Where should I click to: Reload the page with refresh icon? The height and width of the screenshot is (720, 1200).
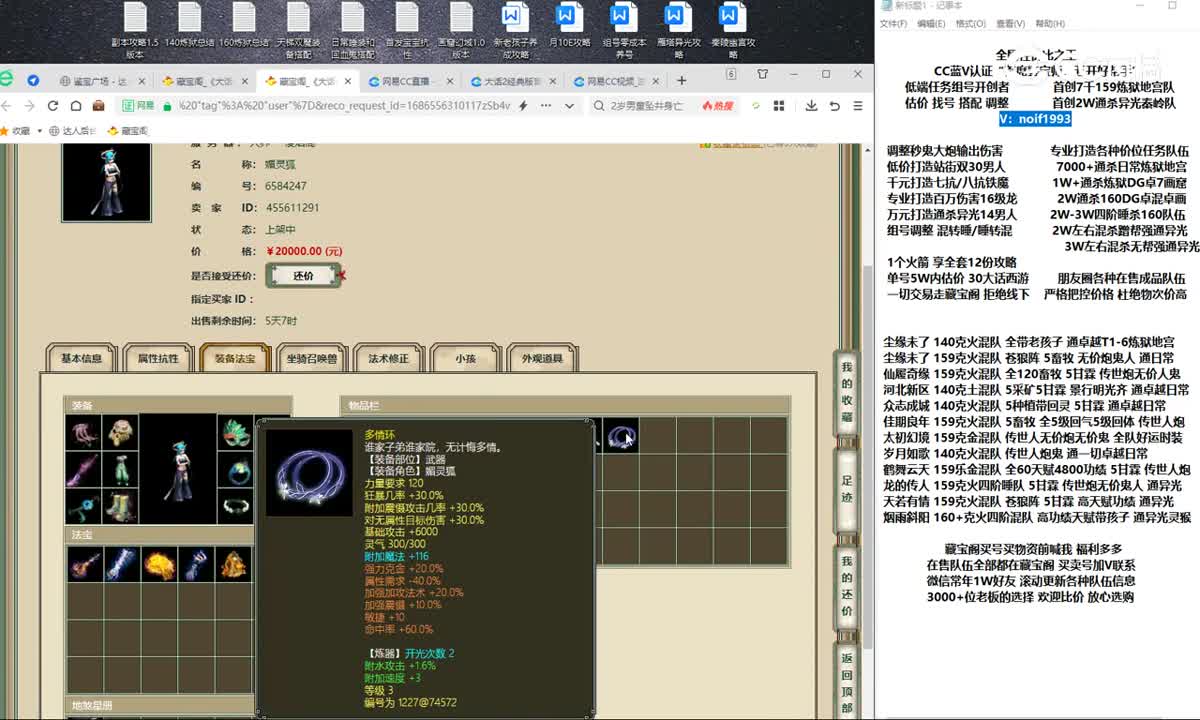[x=53, y=105]
